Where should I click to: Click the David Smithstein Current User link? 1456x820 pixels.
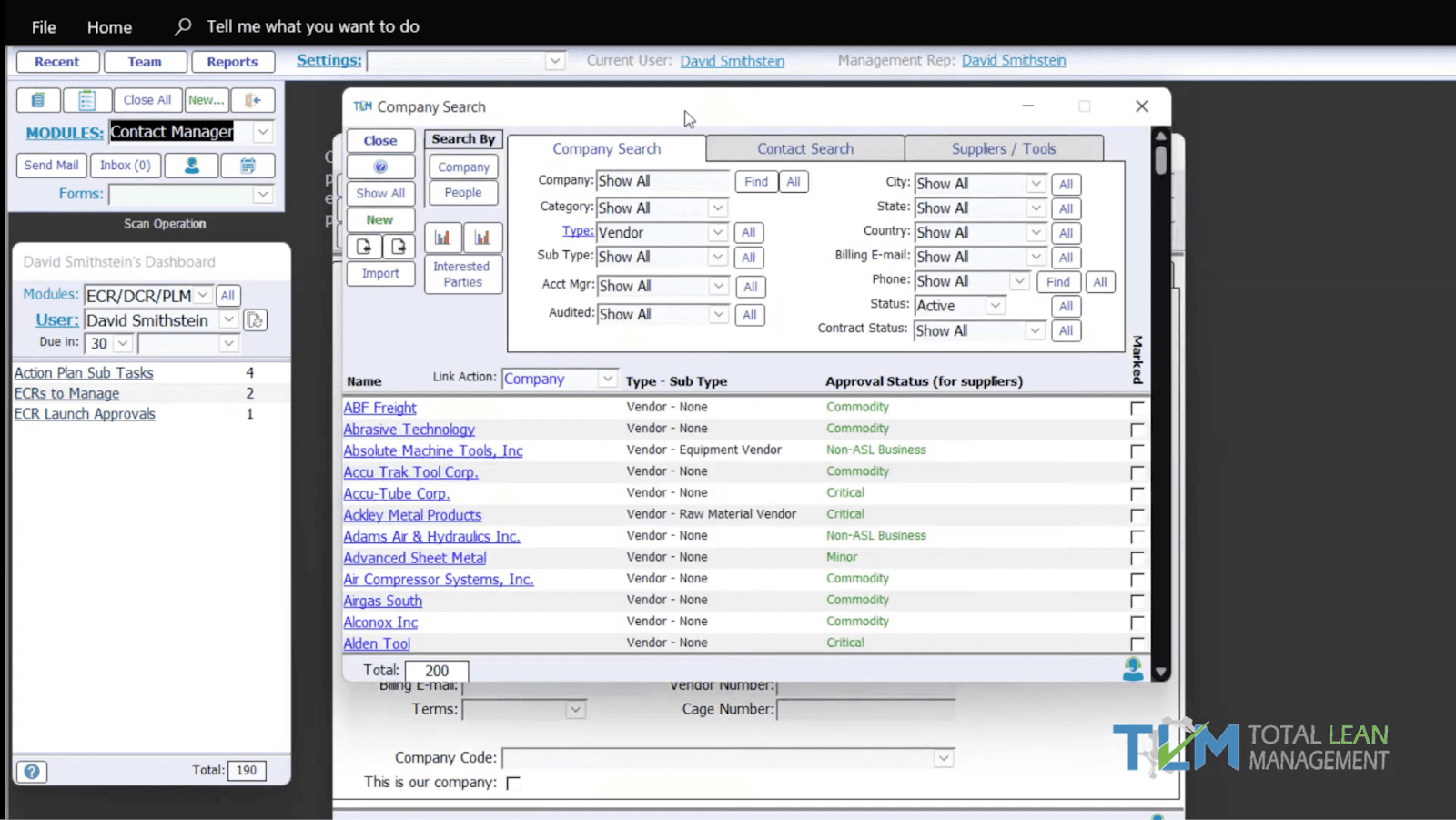(x=732, y=61)
